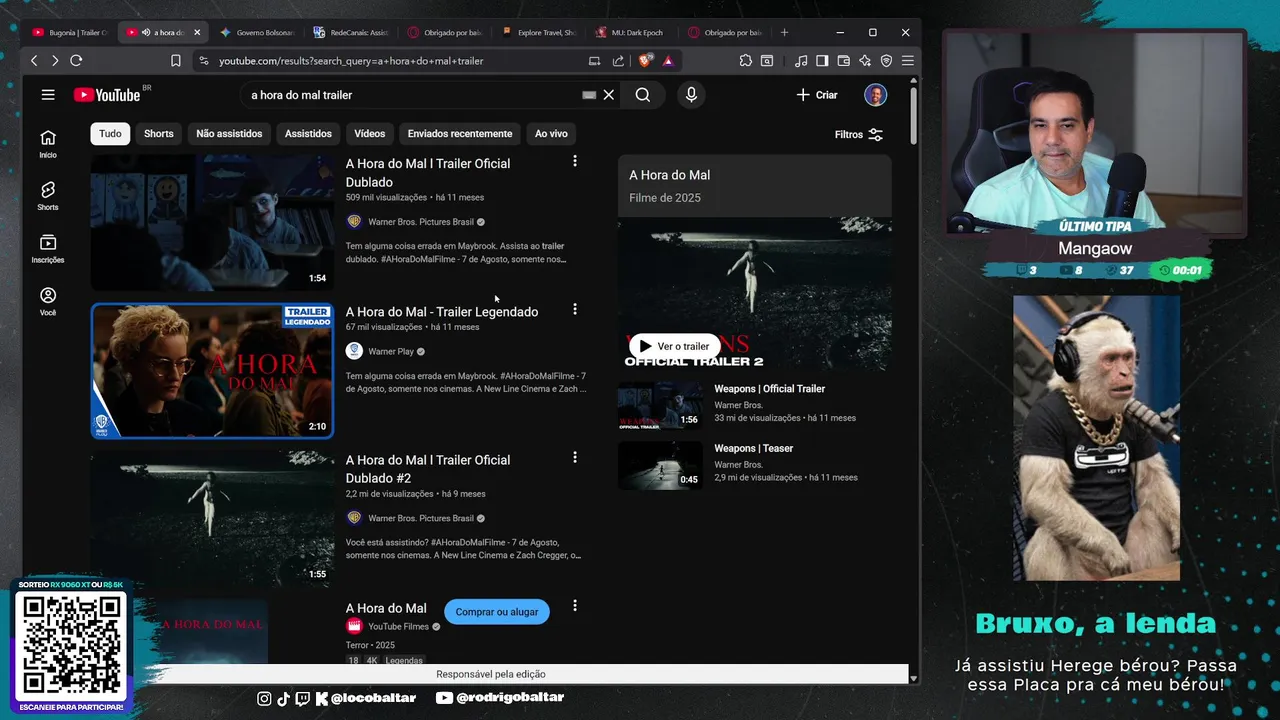Screen dimensions: 1280x720
Task: Open the Você sidebar item
Action: 48,302
